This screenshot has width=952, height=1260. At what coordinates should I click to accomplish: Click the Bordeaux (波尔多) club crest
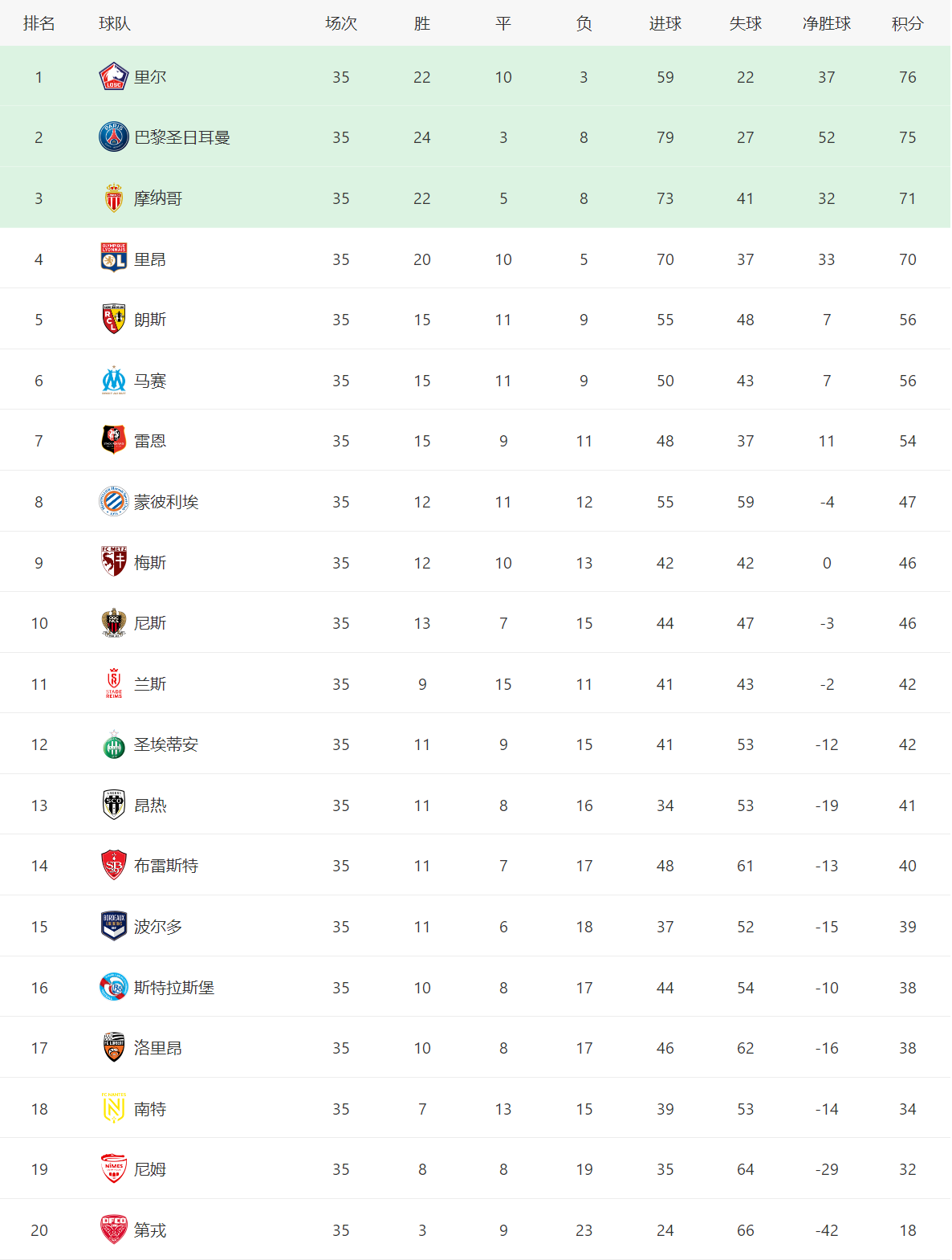113,926
